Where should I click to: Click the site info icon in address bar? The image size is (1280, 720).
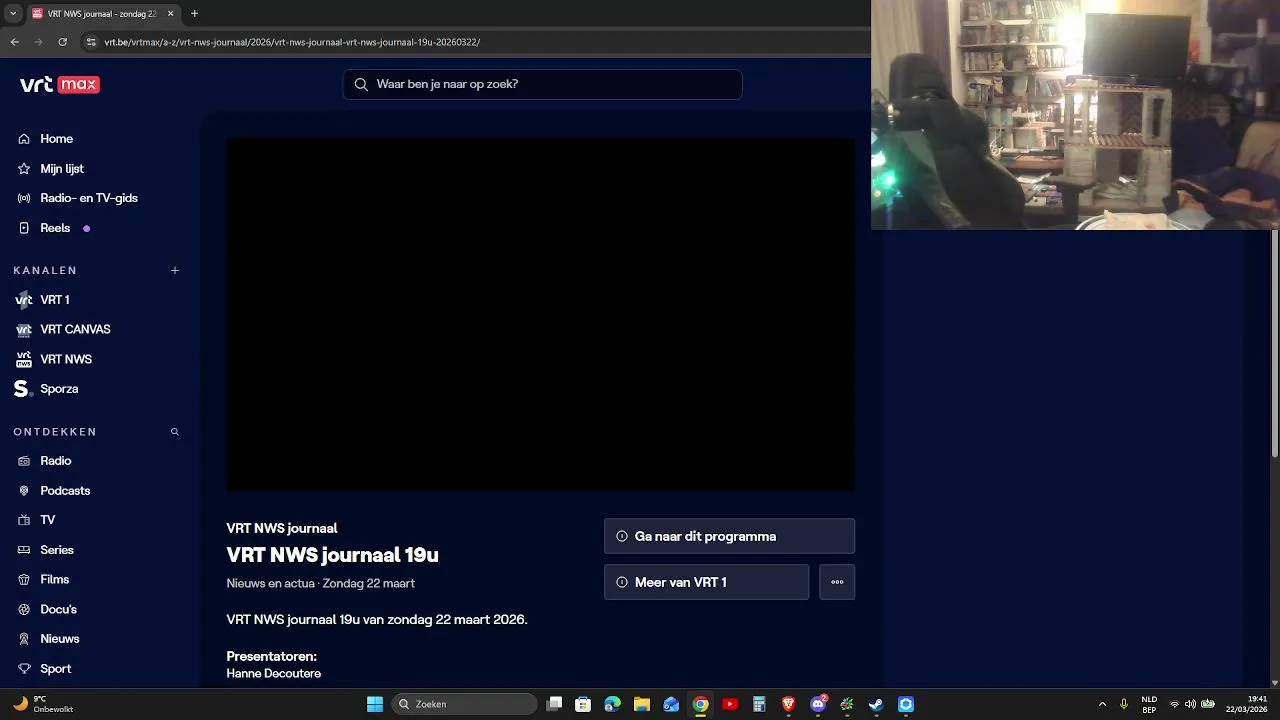[91, 42]
